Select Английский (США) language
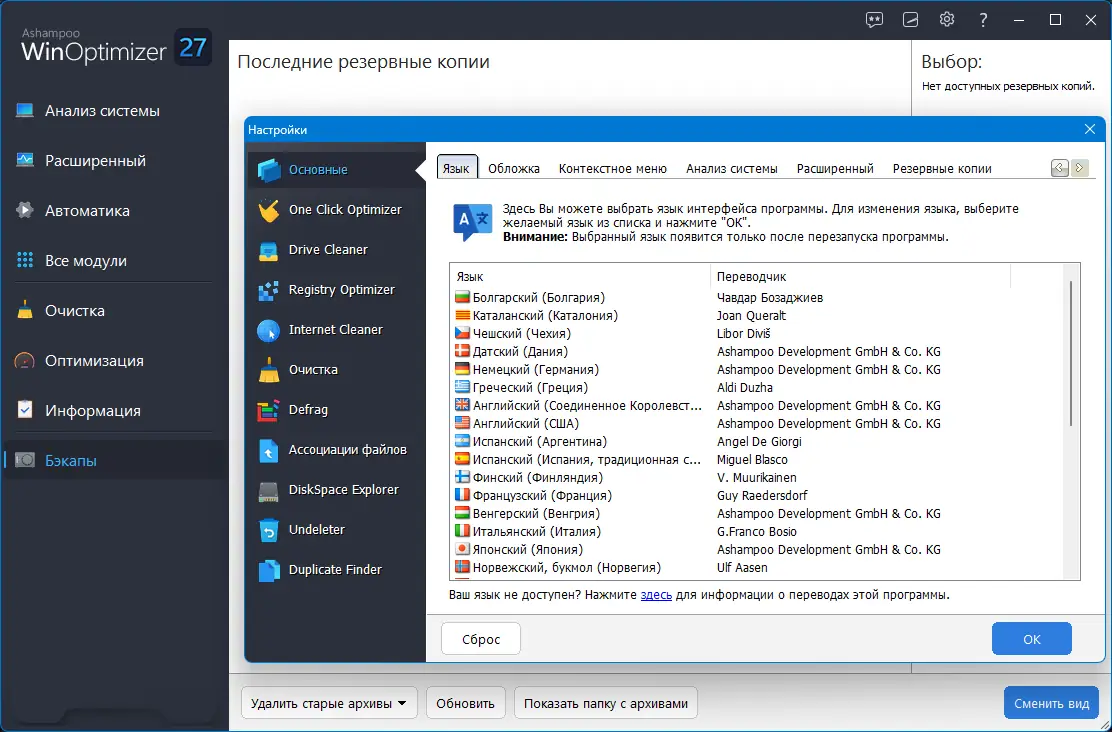The image size is (1112, 732). [757, 423]
